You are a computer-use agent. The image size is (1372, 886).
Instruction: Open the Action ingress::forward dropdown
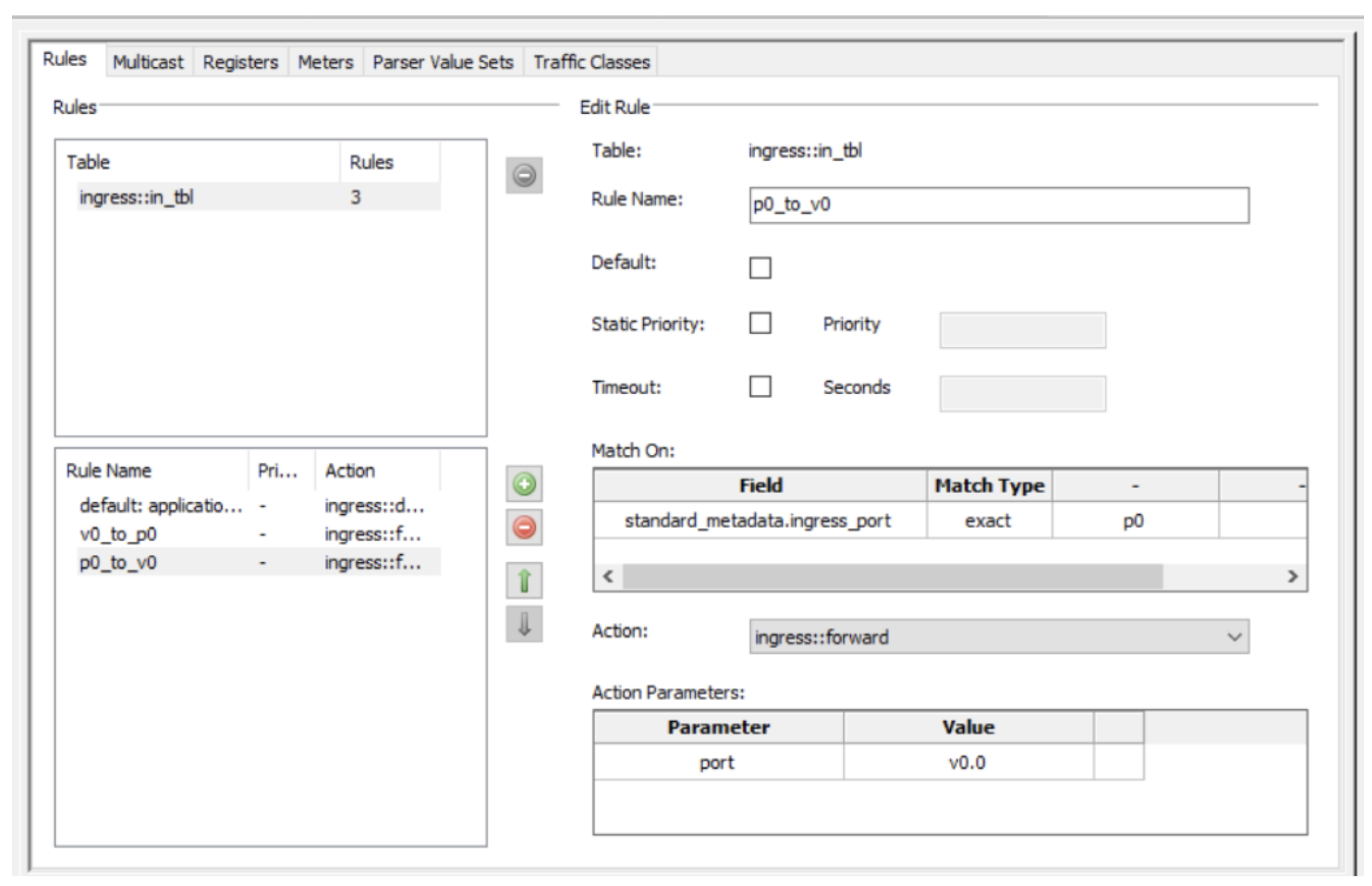click(x=998, y=637)
